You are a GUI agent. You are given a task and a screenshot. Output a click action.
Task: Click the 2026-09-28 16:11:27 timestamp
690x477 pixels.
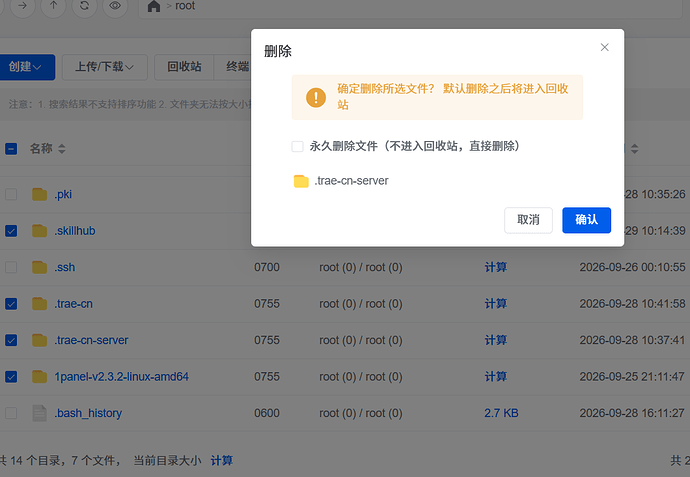pyautogui.click(x=632, y=414)
